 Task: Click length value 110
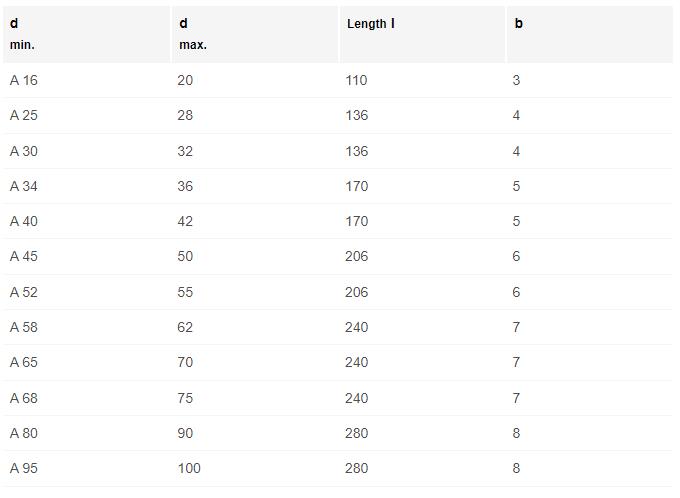pyautogui.click(x=357, y=80)
